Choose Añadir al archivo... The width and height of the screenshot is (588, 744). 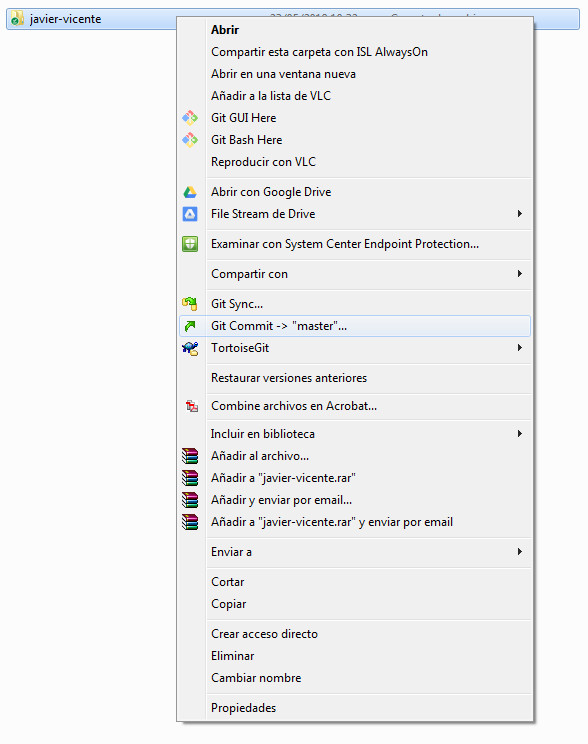tap(355, 456)
